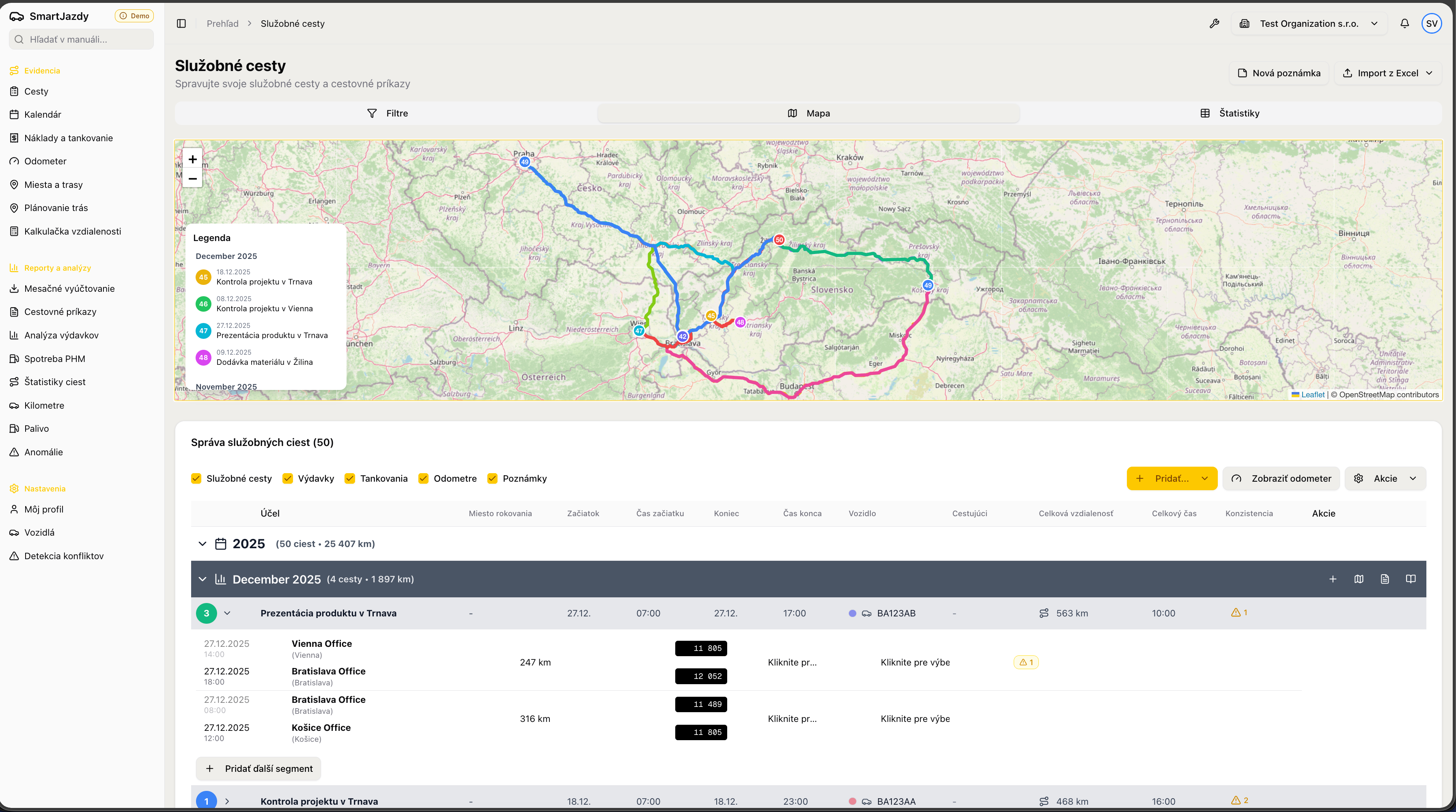This screenshot has height=812, width=1456.
Task: Switch to the Štatistiky tab
Action: point(1230,113)
